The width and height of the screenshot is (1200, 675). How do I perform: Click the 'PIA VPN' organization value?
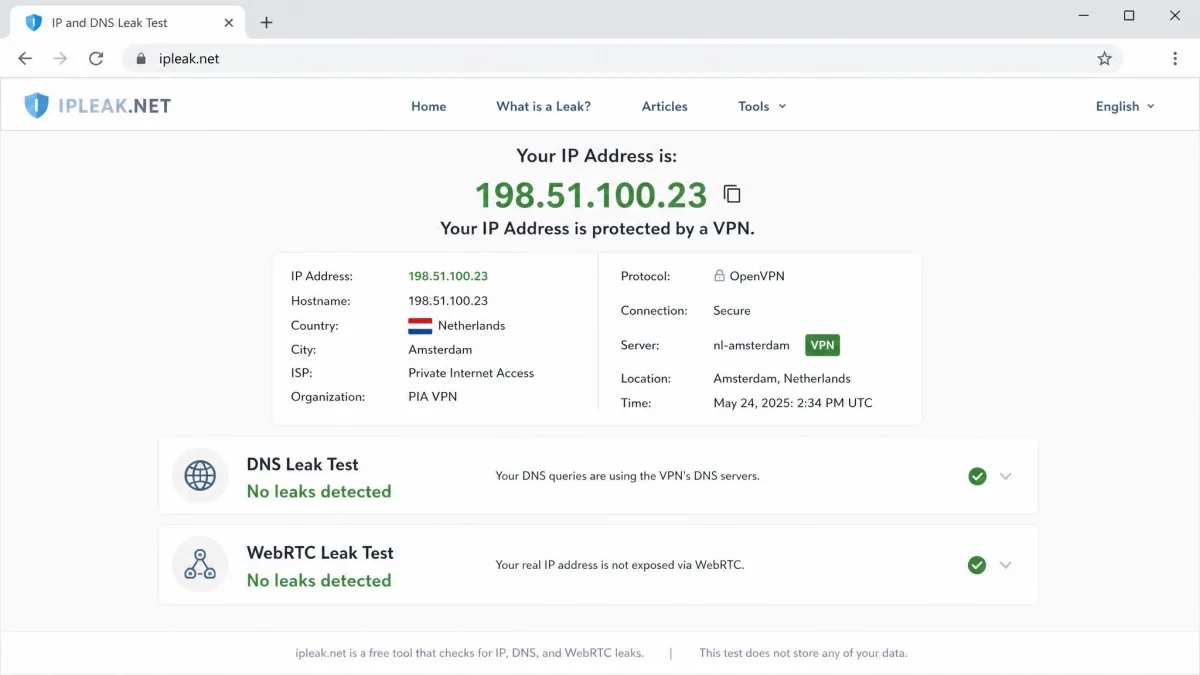432,397
